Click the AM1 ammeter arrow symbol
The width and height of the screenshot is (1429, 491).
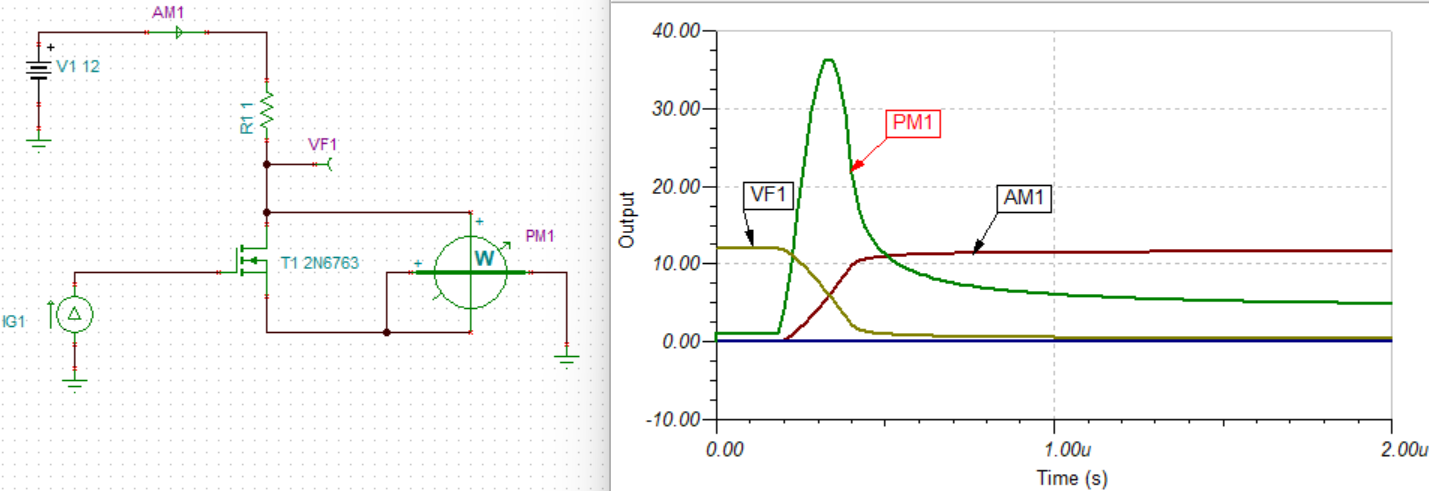[x=178, y=33]
